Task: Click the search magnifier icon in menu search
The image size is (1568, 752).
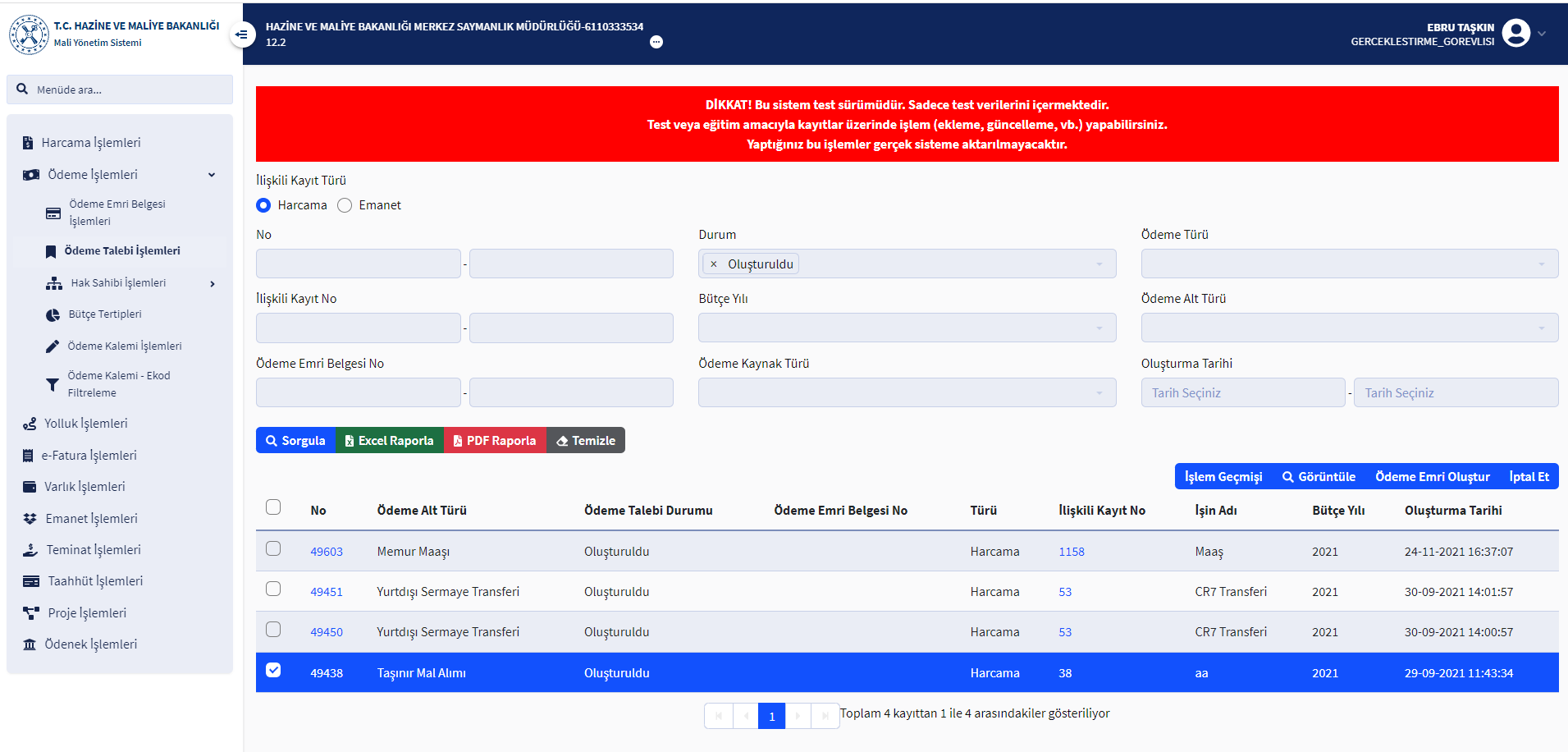Action: click(22, 89)
